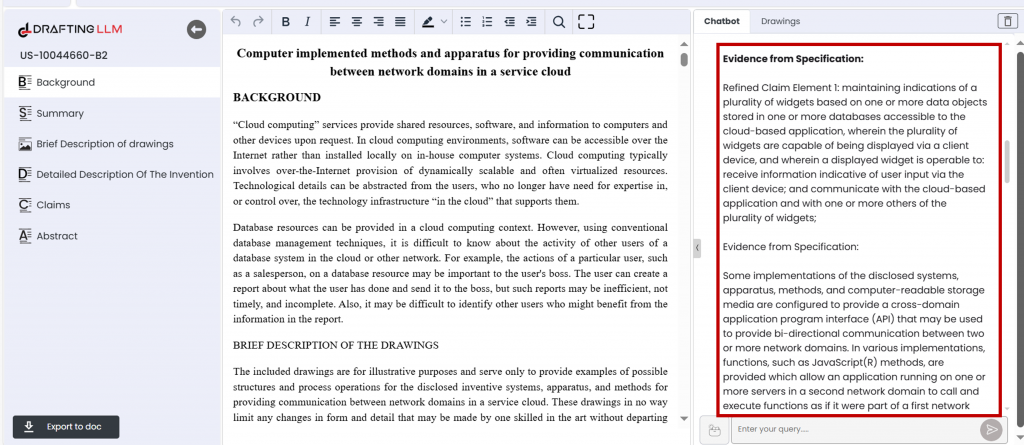Switch to Drawings tab
This screenshot has height=445, width=1024.
[780, 21]
